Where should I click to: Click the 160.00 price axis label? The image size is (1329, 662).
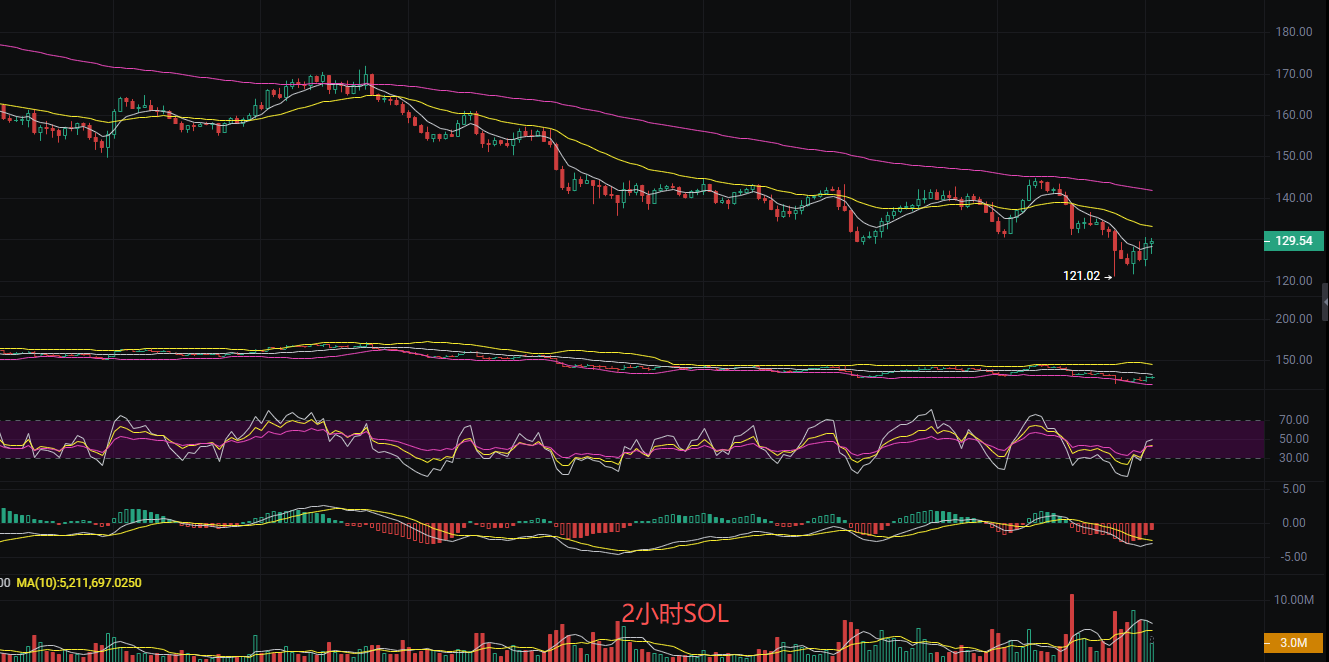click(x=1294, y=115)
